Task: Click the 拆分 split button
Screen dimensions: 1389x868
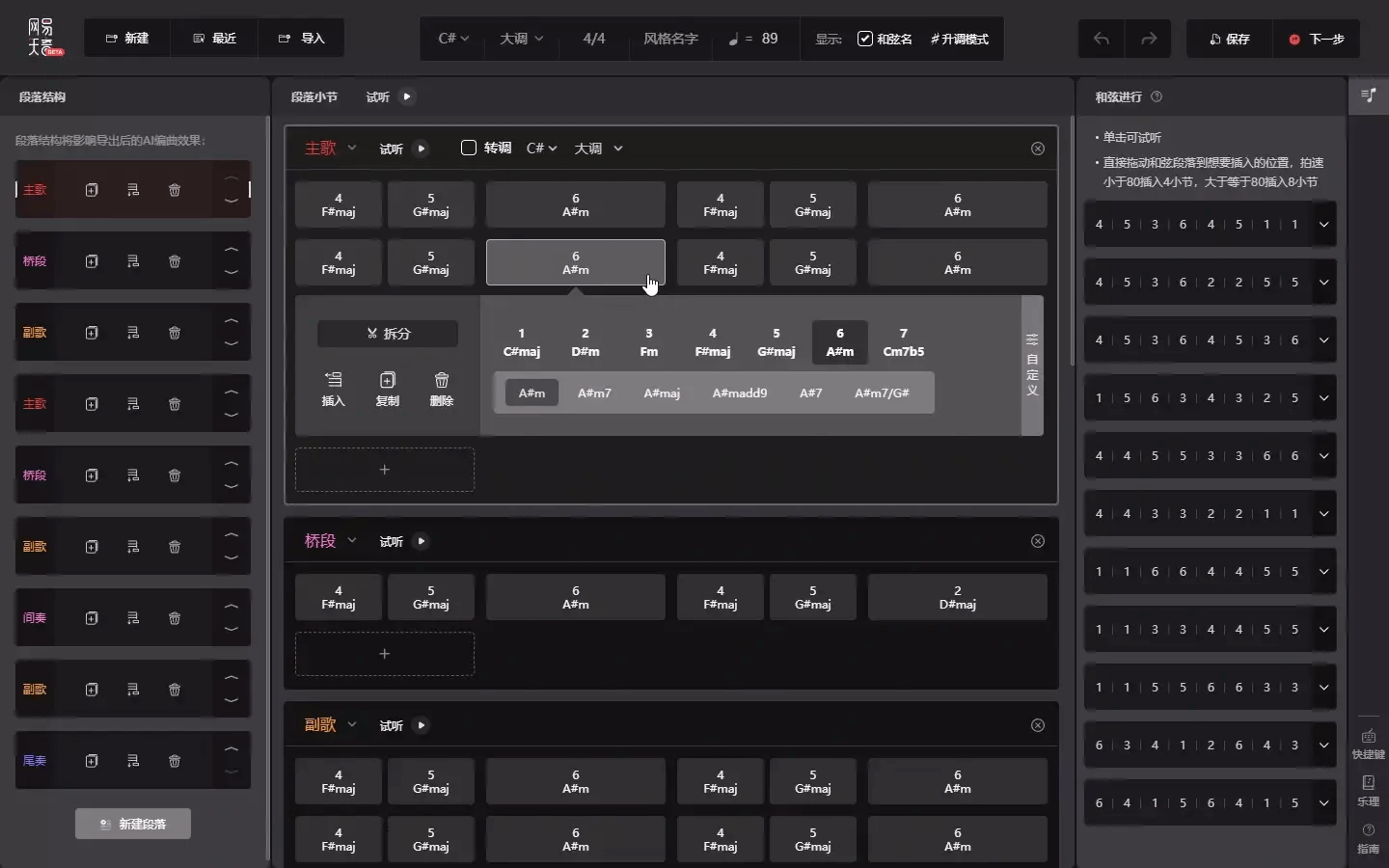Action: 388,334
